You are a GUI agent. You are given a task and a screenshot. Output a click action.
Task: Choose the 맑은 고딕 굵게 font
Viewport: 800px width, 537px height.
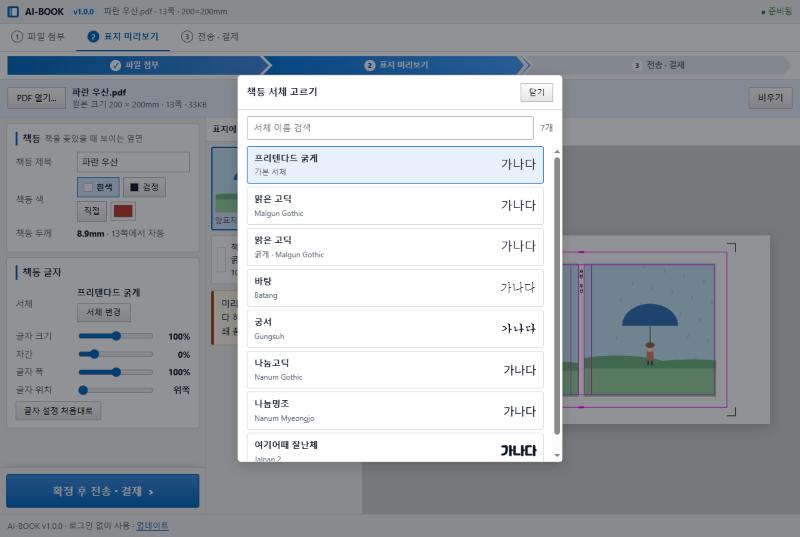coord(395,247)
